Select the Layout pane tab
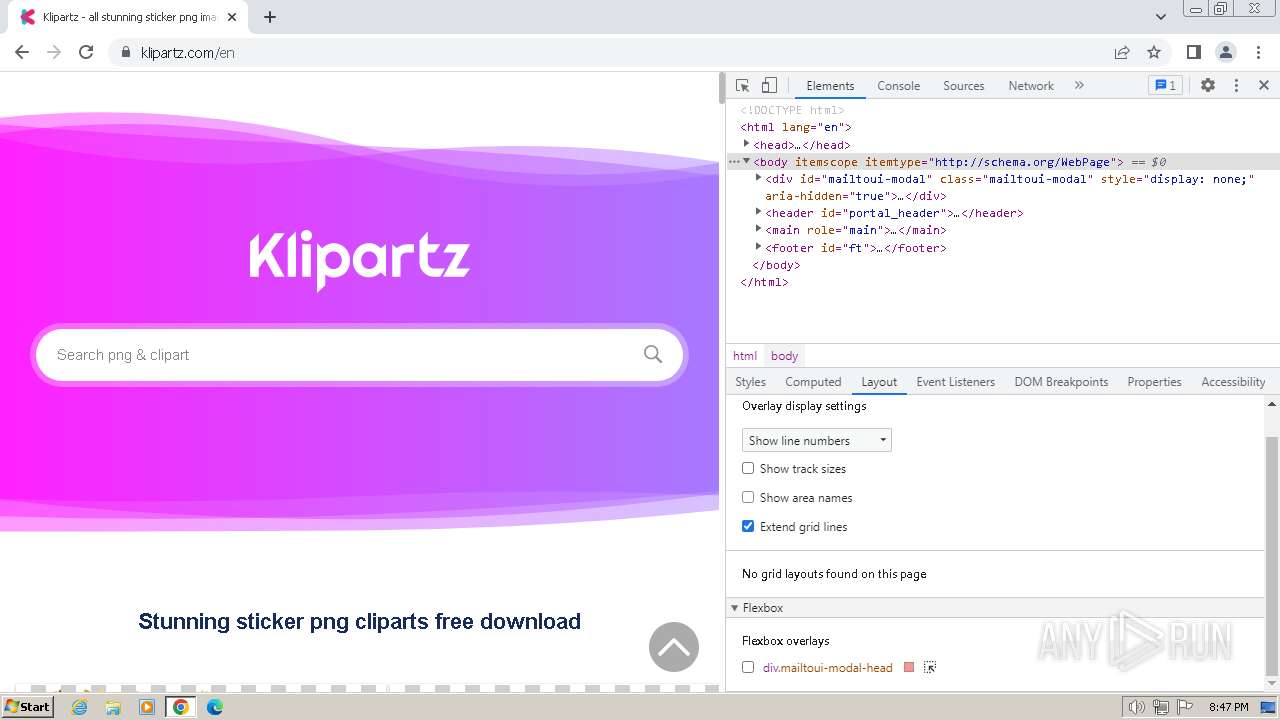This screenshot has height=720, width=1280. coord(879,382)
